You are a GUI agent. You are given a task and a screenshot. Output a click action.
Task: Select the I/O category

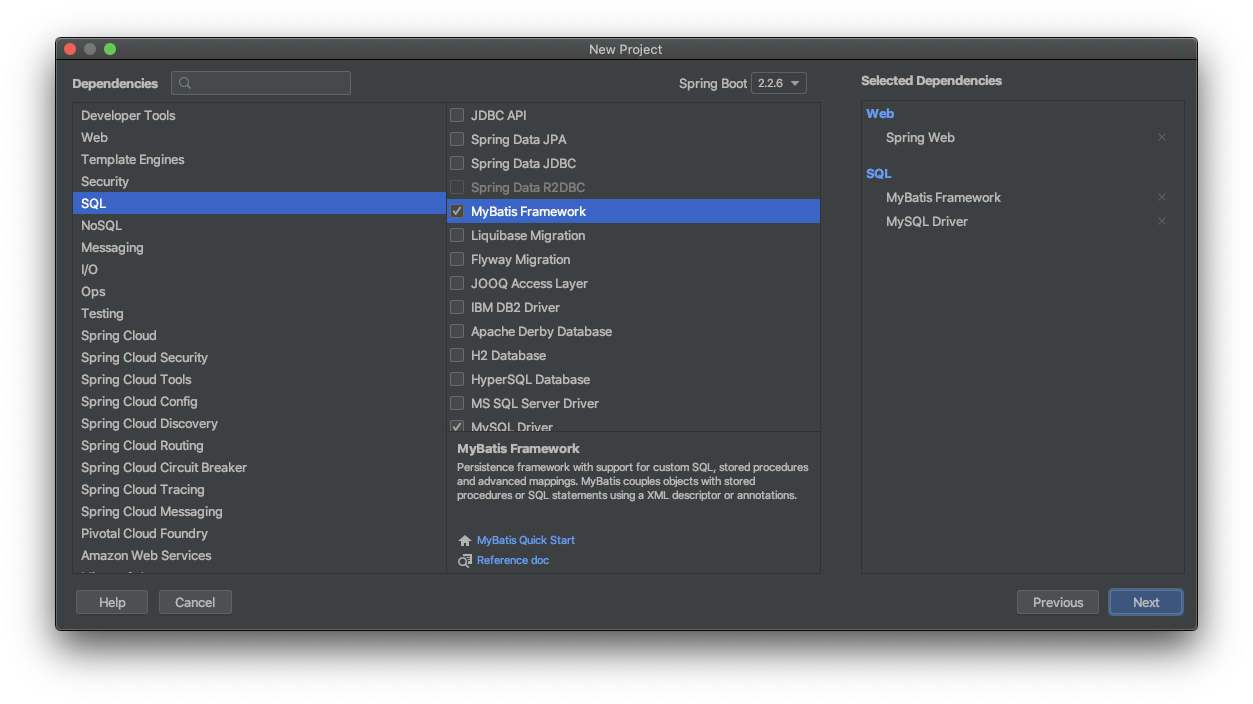tap(259, 270)
